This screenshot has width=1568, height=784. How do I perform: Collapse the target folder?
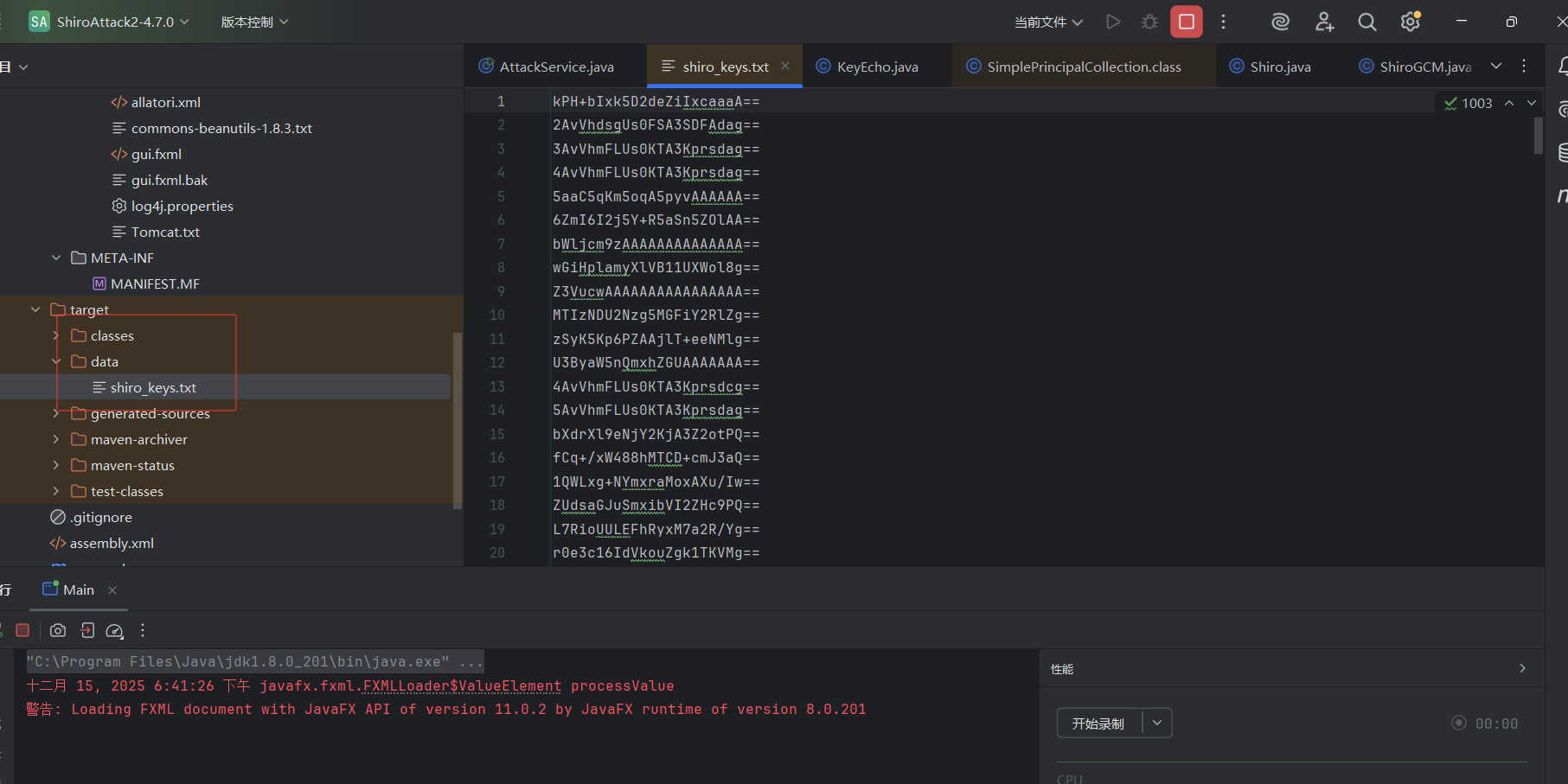35,309
